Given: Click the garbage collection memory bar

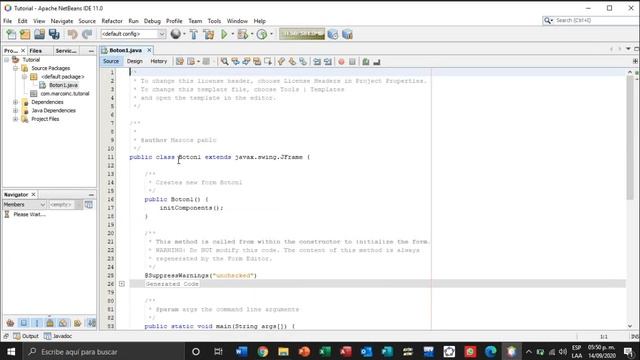Looking at the screenshot, I should click(x=302, y=34).
